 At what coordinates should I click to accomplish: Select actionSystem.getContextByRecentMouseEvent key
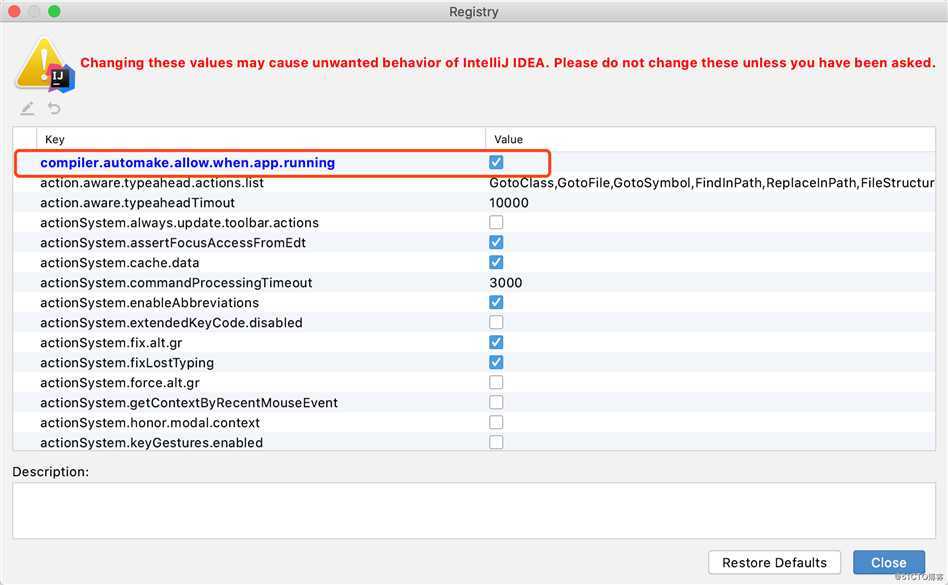(x=189, y=402)
